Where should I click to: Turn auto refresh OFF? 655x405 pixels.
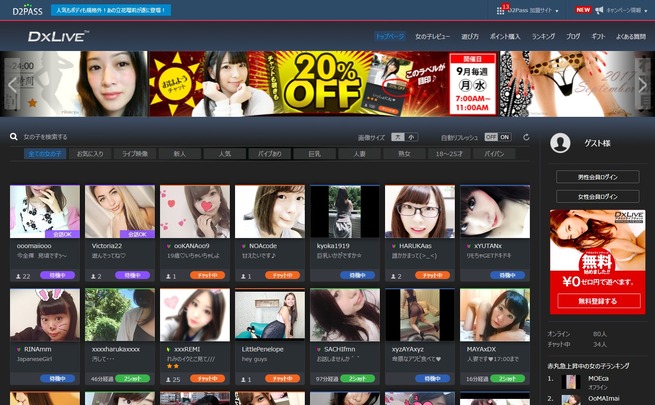491,137
